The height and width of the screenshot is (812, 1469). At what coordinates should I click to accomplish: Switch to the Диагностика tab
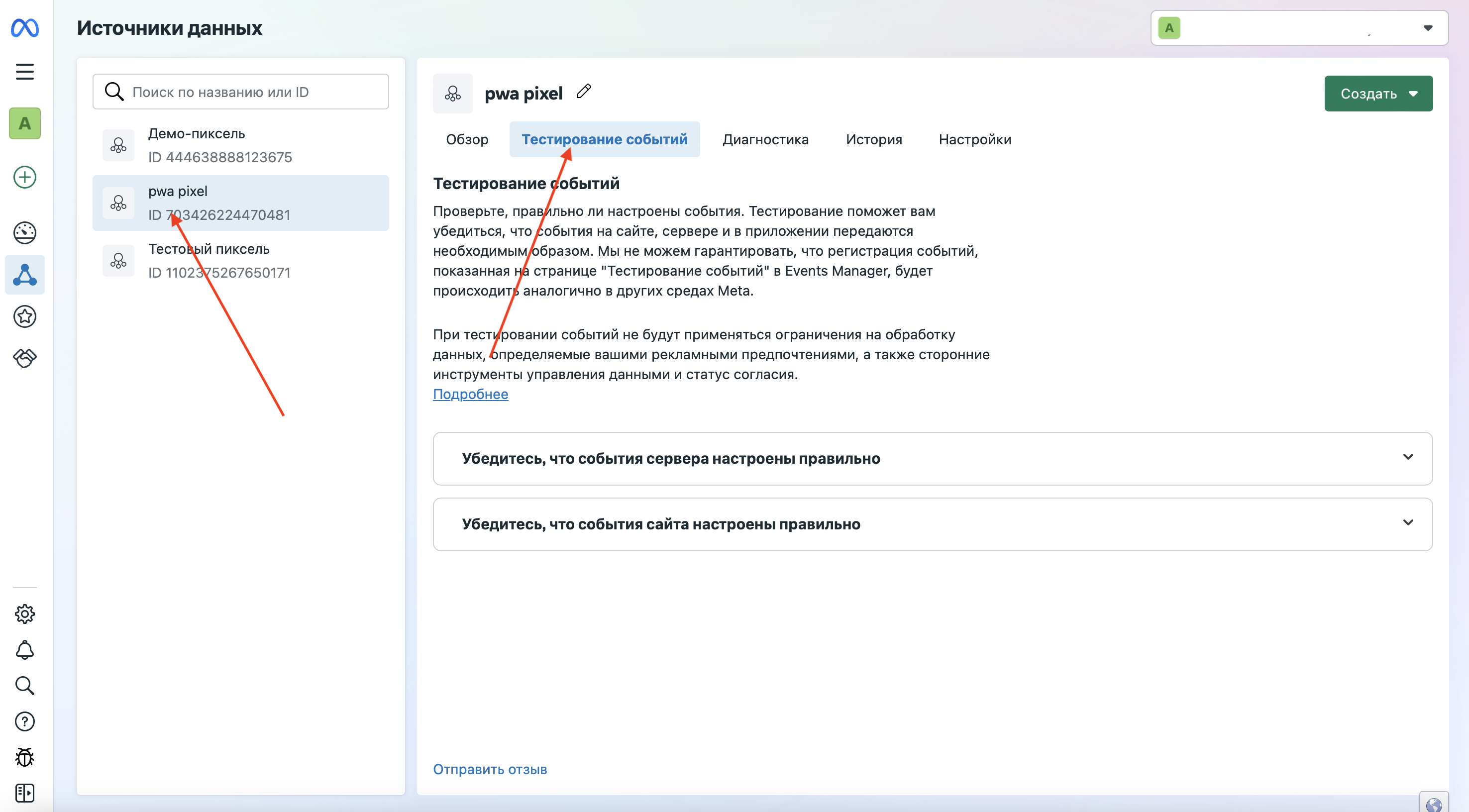765,140
